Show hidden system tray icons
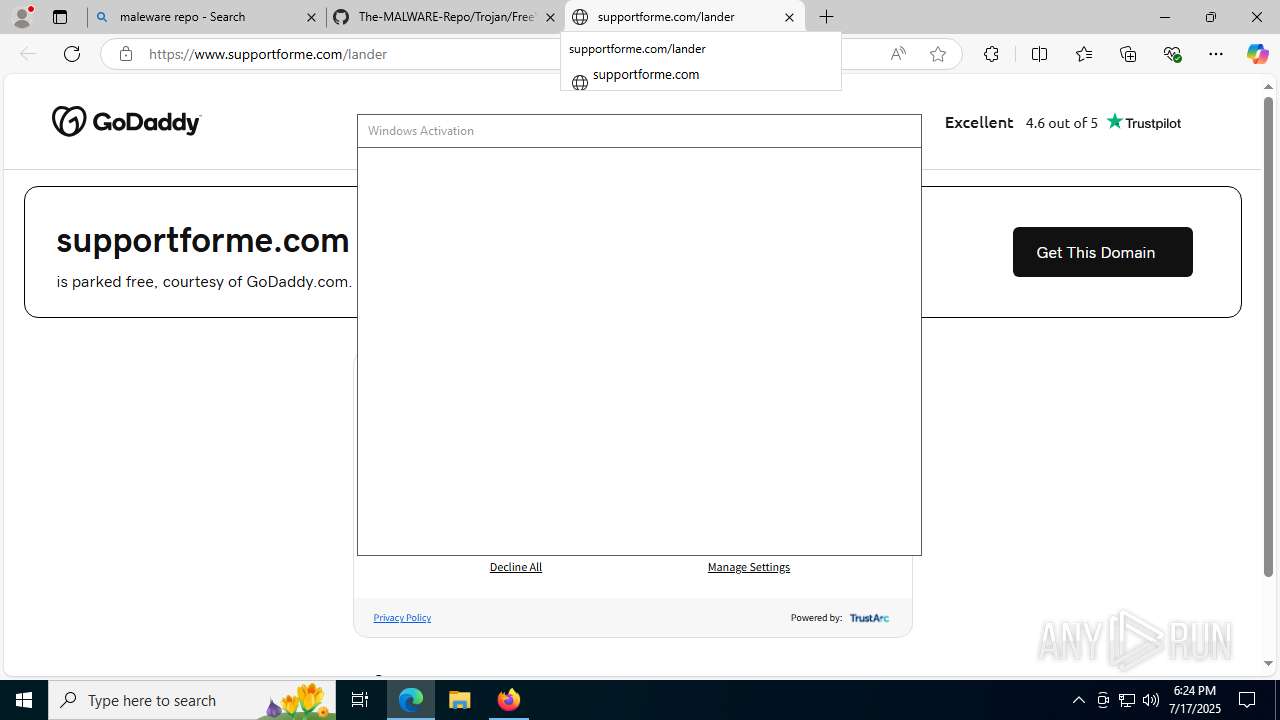 pyautogui.click(x=1079, y=700)
